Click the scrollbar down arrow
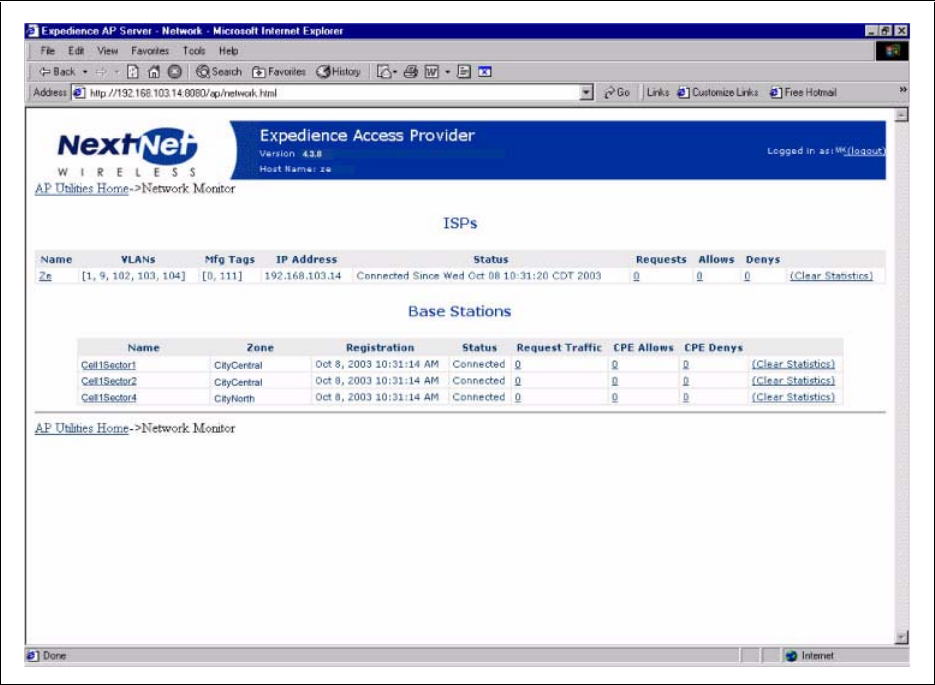Viewport: 935px width, 685px height. [x=902, y=637]
